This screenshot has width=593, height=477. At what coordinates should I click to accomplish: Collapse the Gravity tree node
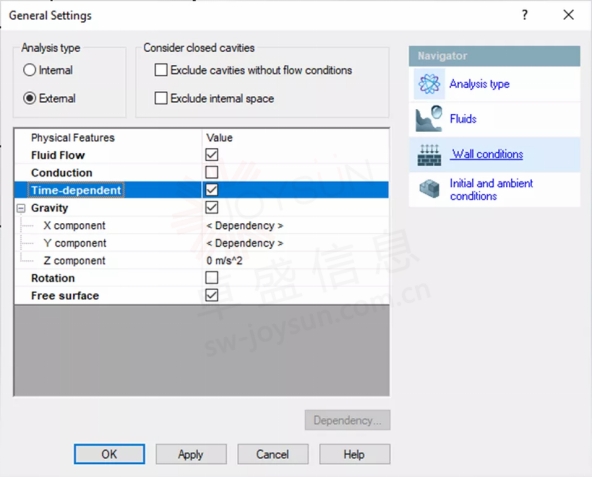click(x=21, y=208)
